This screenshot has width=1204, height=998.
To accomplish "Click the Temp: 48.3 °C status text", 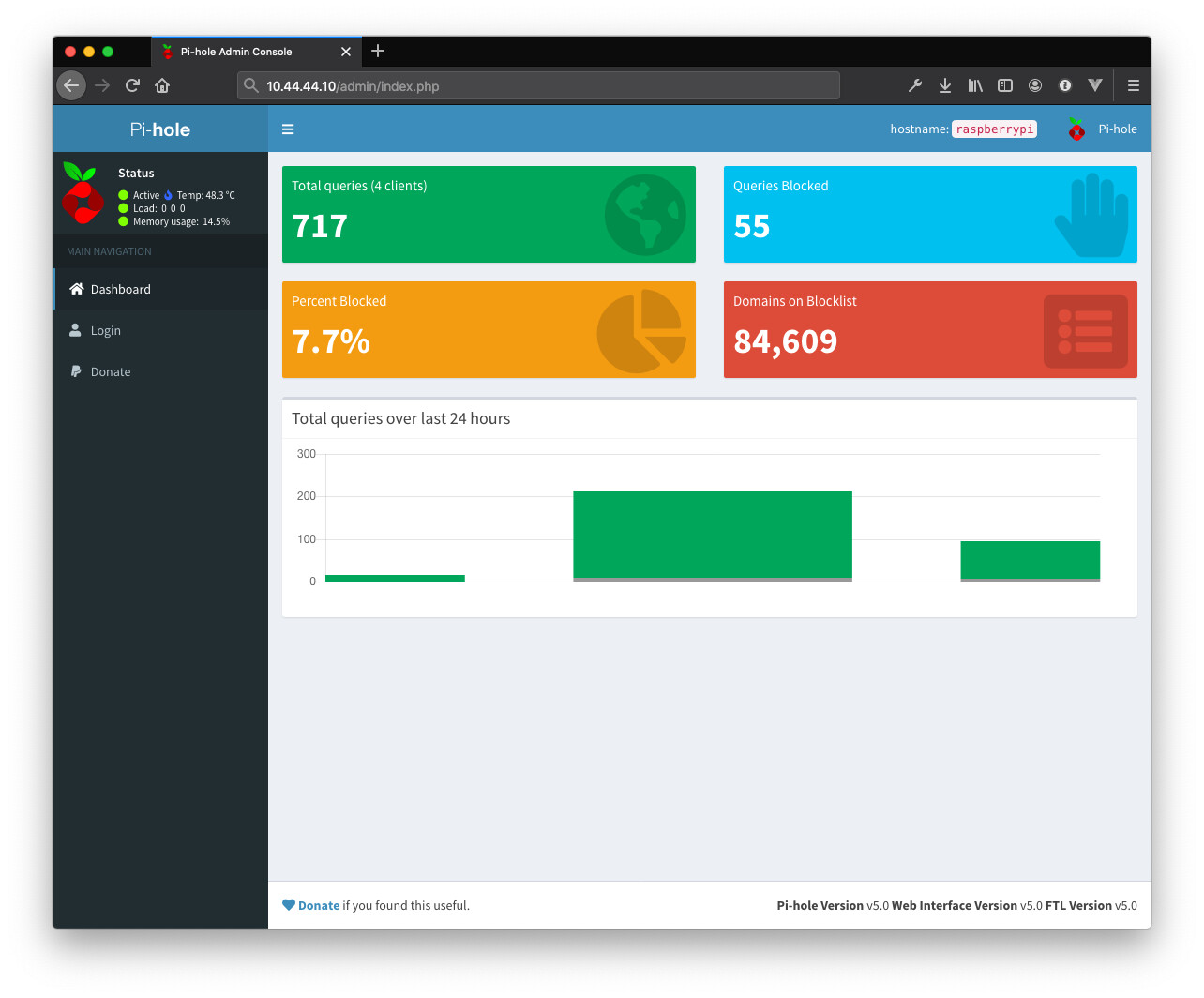I will [206, 195].
